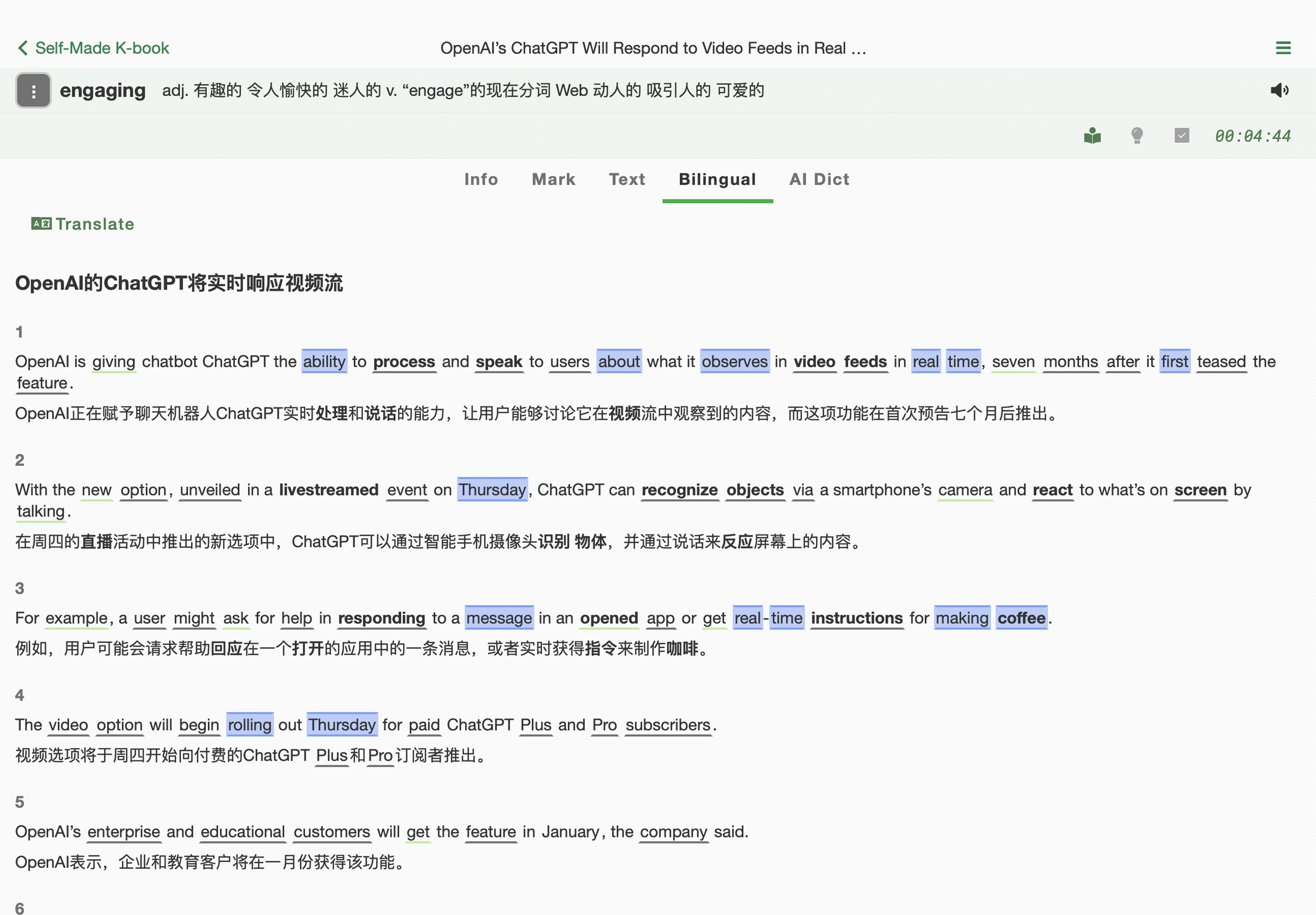The image size is (1316, 915).
Task: Click bold word "objects"
Action: point(755,490)
